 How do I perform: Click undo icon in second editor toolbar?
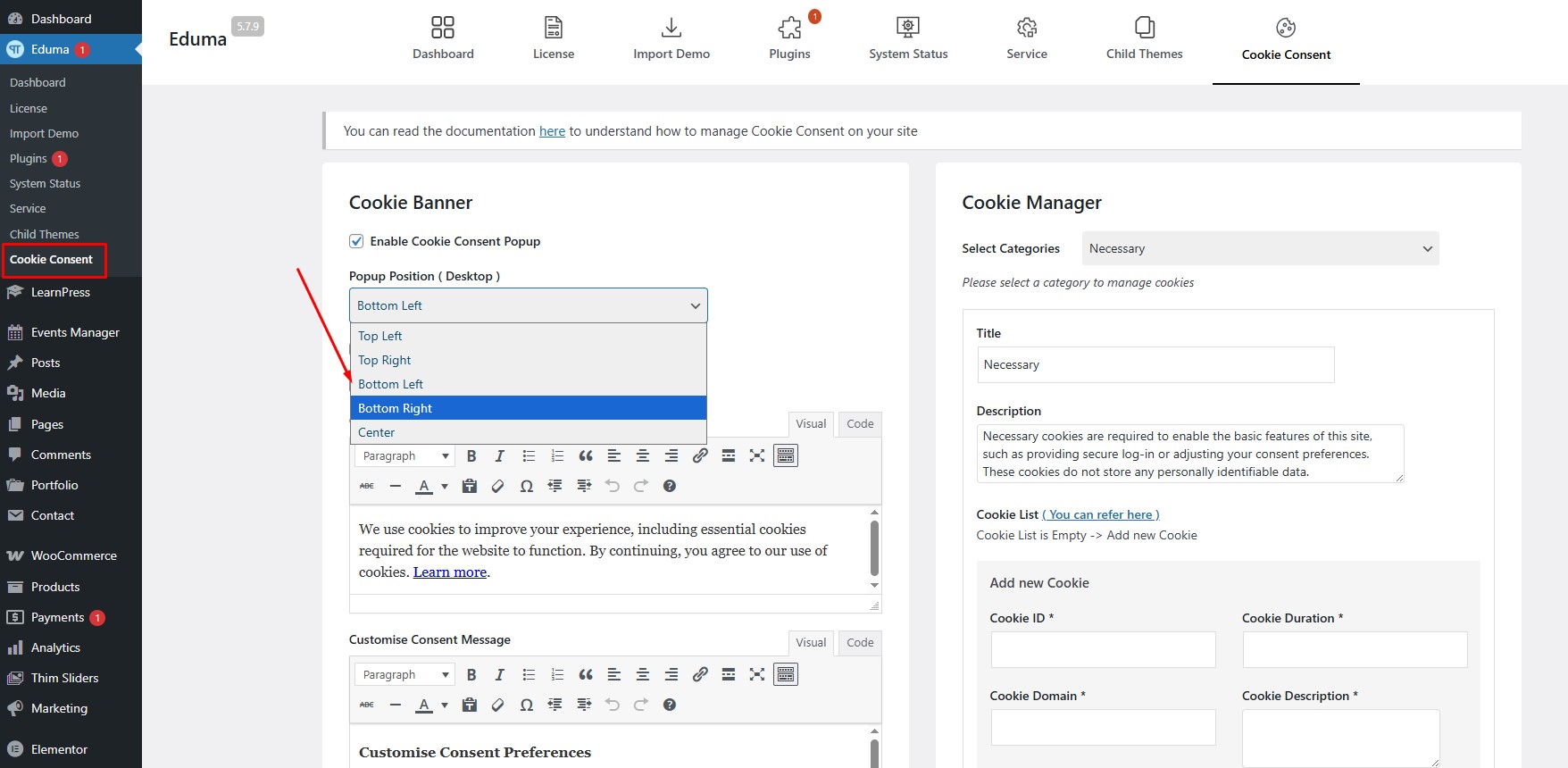613,705
